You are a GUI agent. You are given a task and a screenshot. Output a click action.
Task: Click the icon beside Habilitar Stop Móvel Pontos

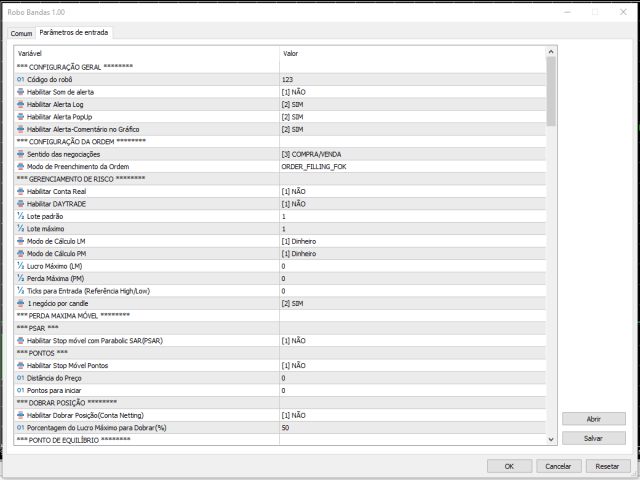point(20,365)
